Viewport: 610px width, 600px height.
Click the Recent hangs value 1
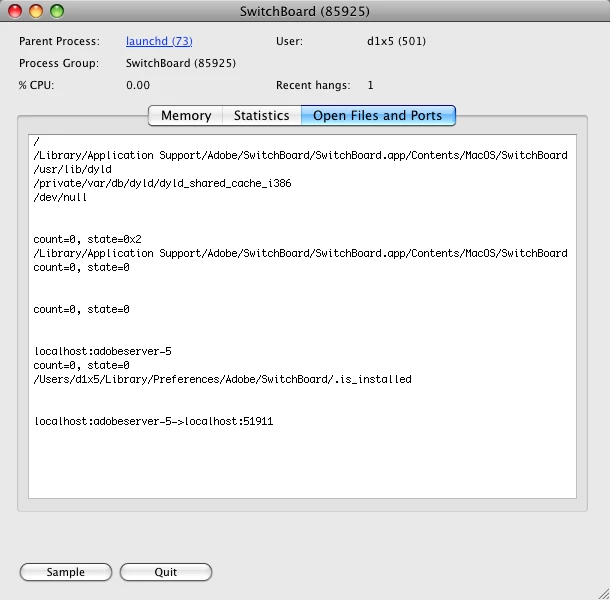click(x=370, y=85)
